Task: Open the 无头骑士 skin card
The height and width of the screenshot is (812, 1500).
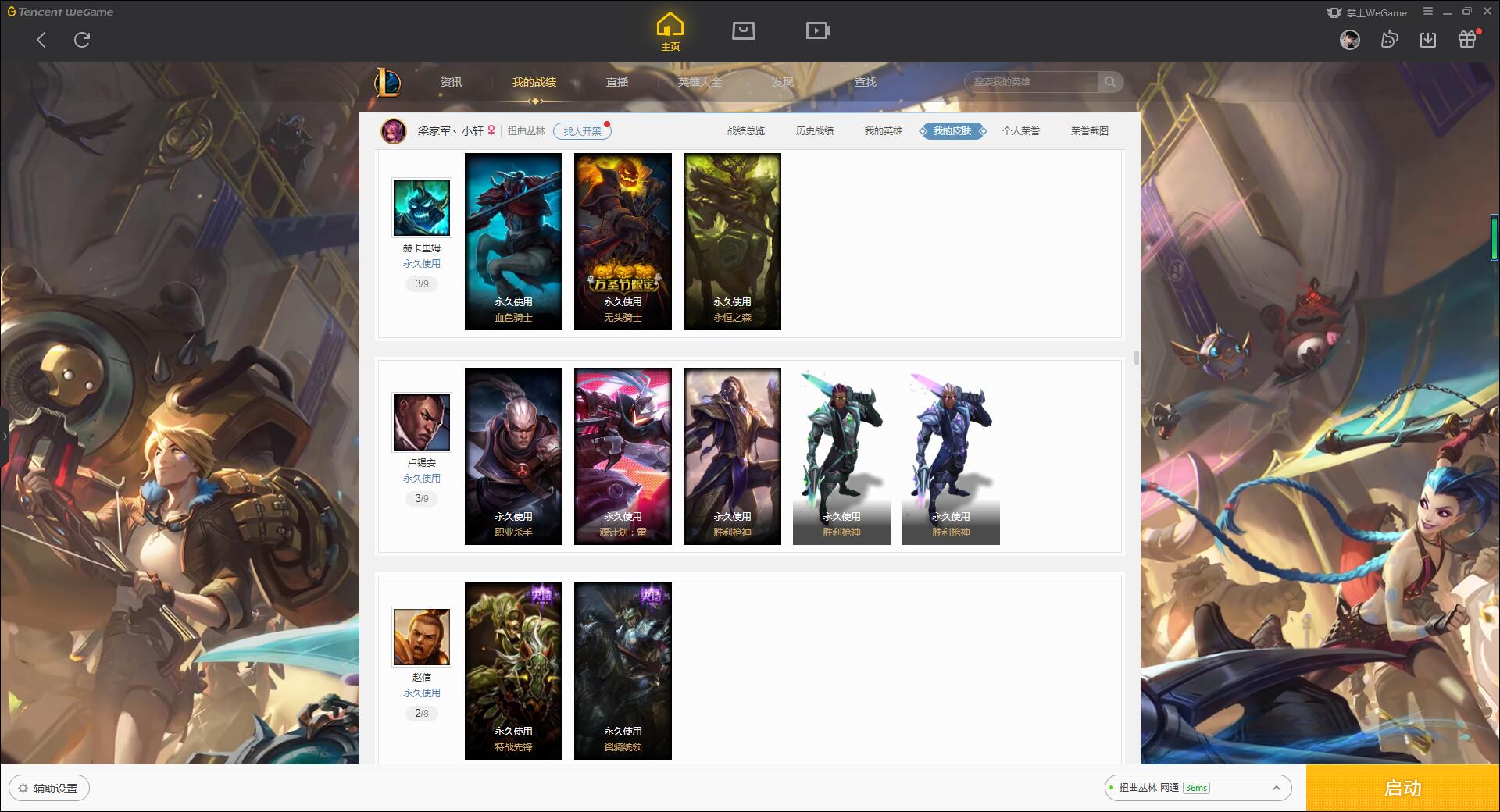Action: (x=623, y=241)
